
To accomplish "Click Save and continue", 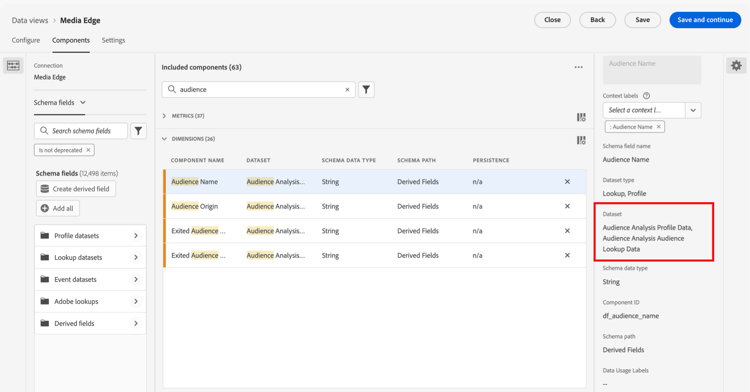I will (x=705, y=20).
